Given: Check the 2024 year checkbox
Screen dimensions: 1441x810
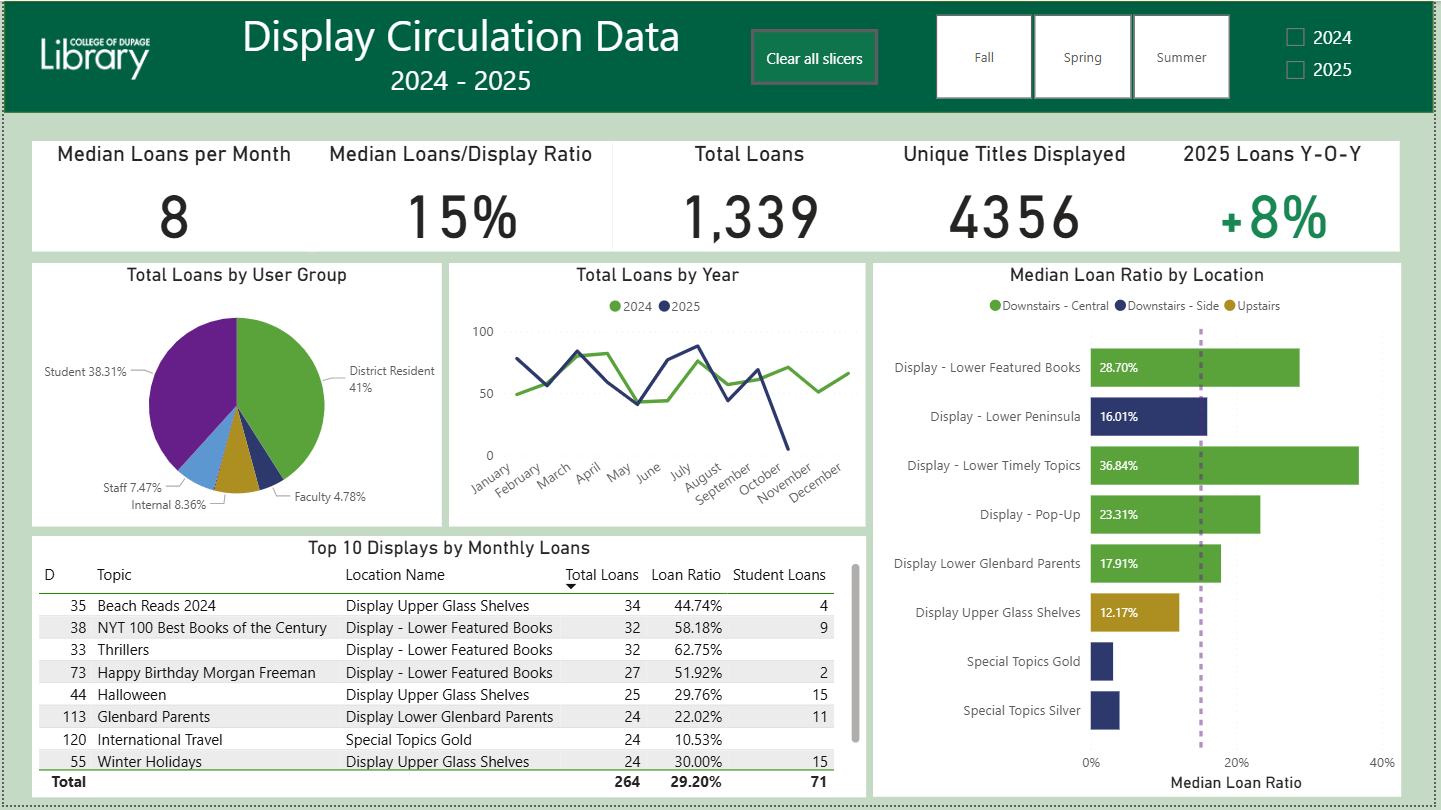Looking at the screenshot, I should click(x=1295, y=38).
